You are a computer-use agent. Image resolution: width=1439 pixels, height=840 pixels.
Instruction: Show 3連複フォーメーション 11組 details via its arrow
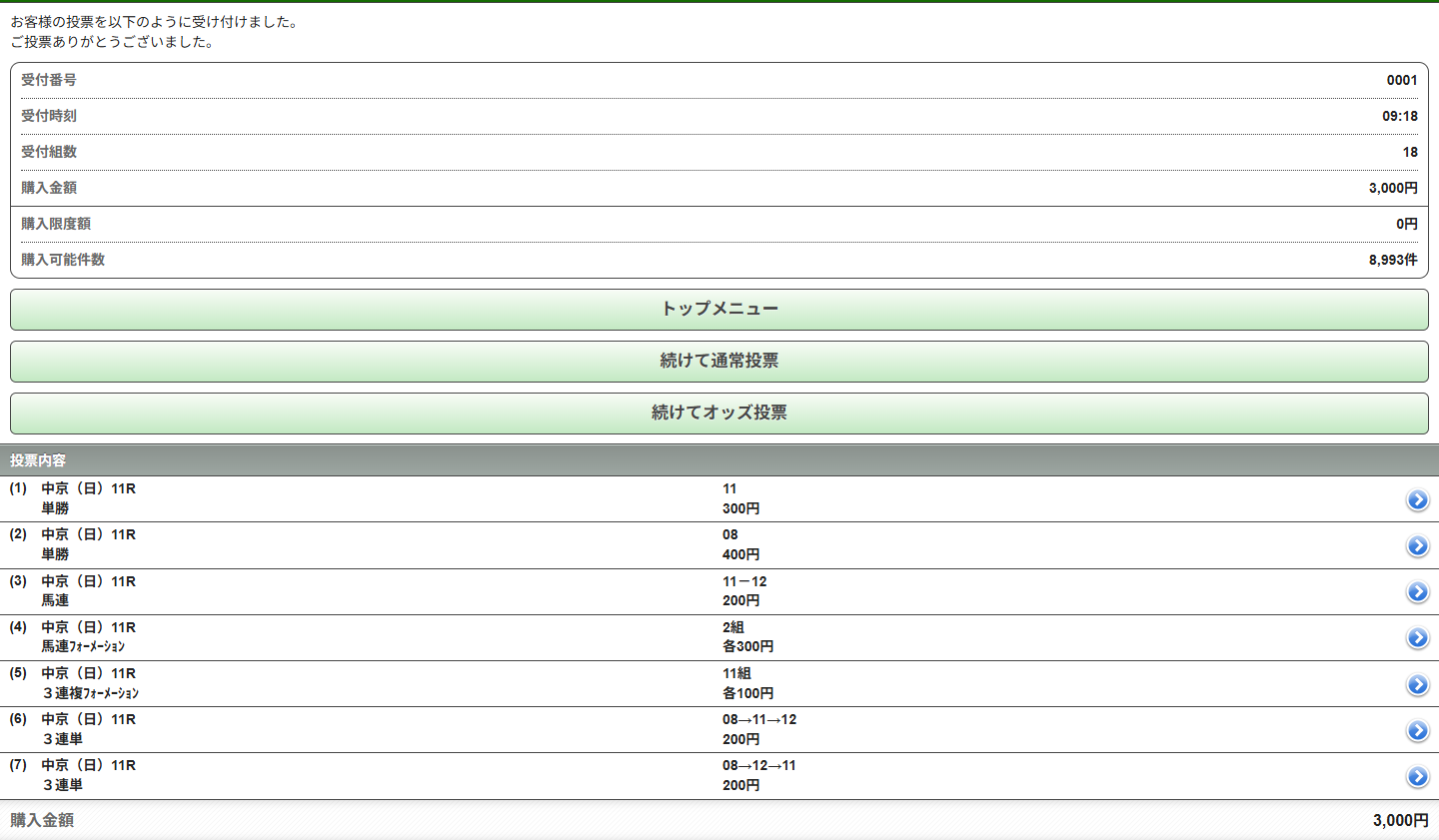pyautogui.click(x=1417, y=684)
